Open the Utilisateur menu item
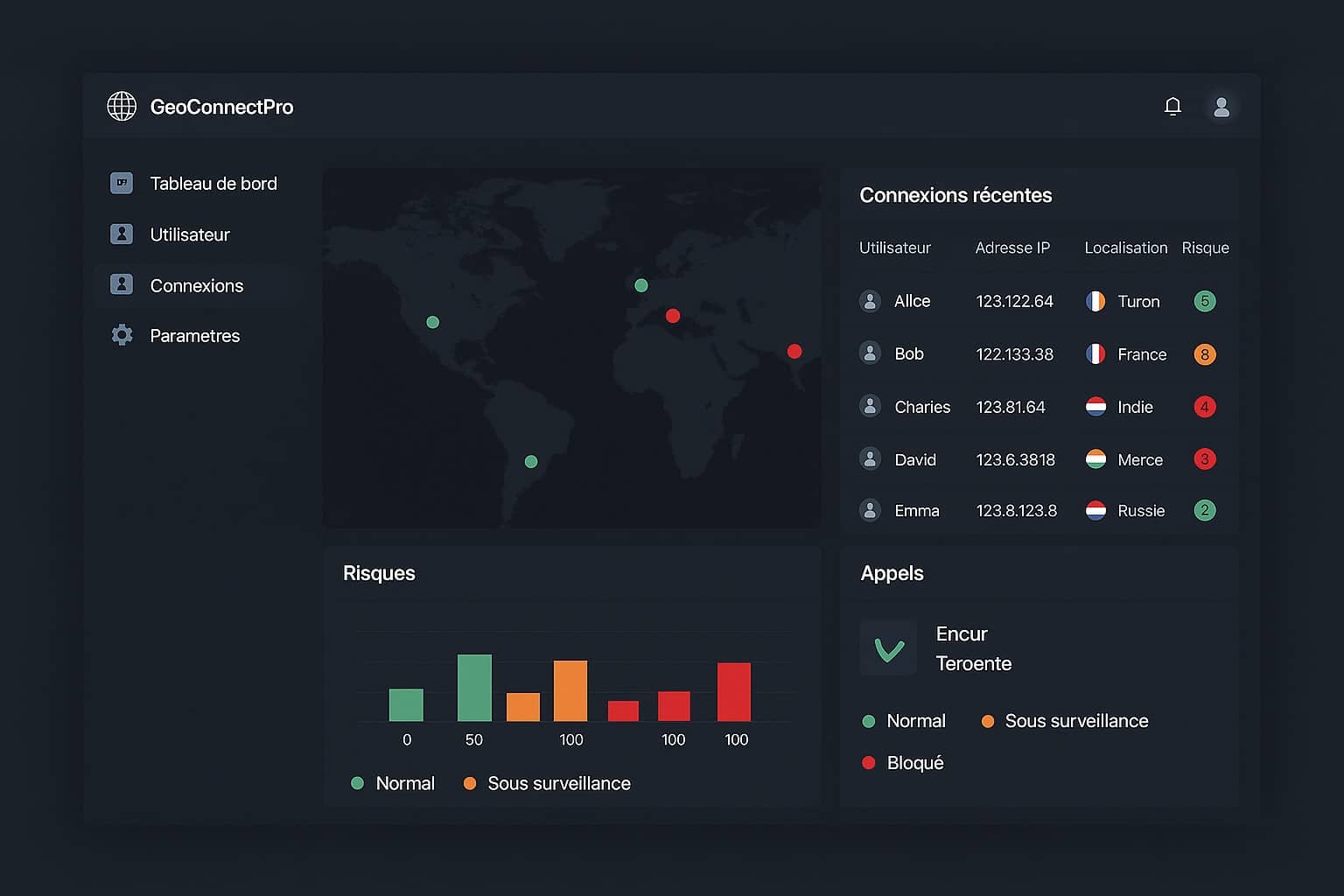The image size is (1344, 896). (189, 234)
